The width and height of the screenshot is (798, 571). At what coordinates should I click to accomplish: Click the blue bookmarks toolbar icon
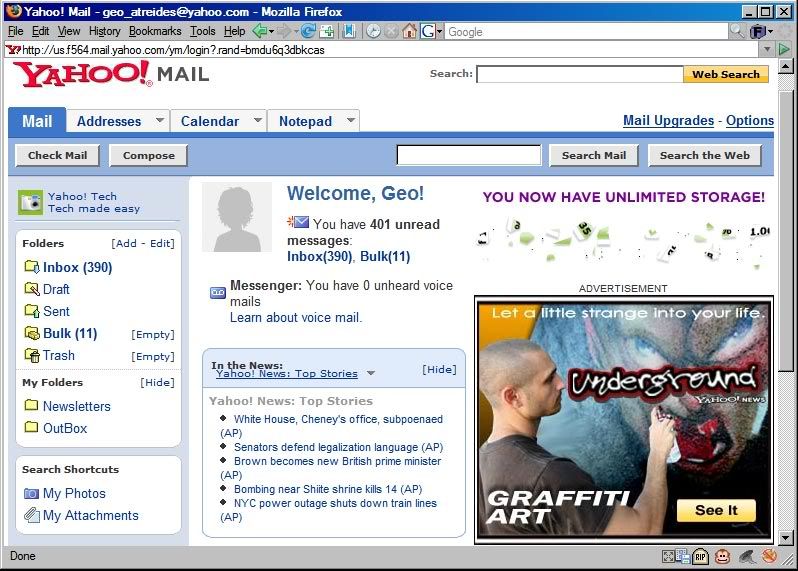pyautogui.click(x=349, y=32)
